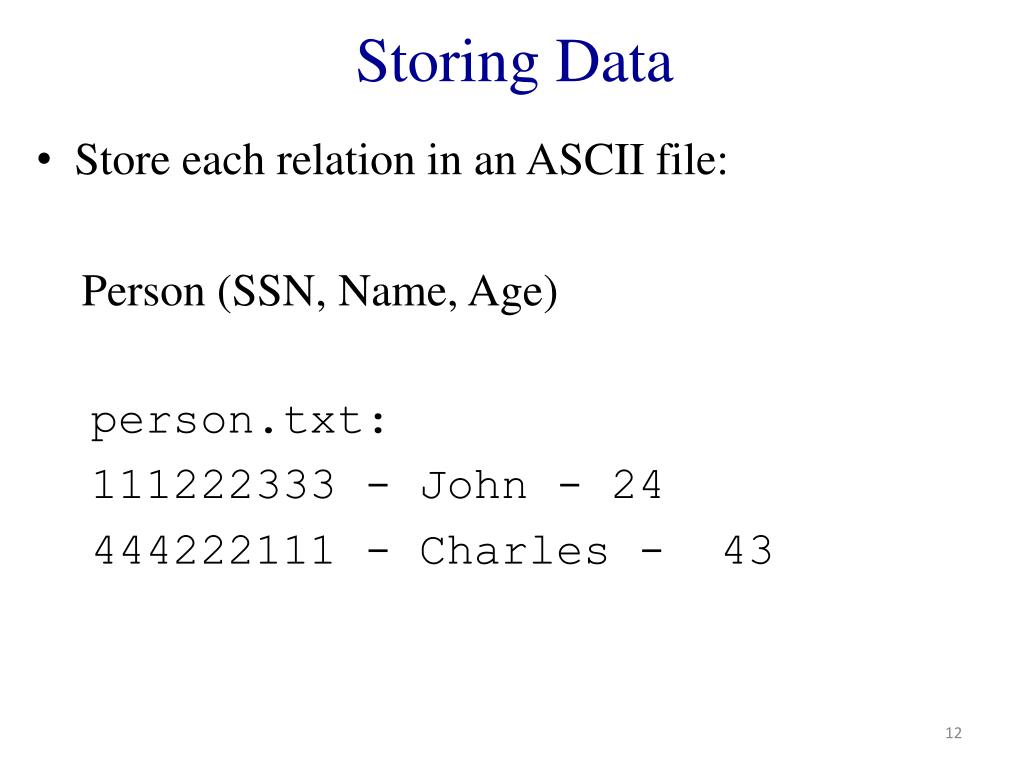Click the name Charles
This screenshot has width=1024, height=768.
pos(514,551)
